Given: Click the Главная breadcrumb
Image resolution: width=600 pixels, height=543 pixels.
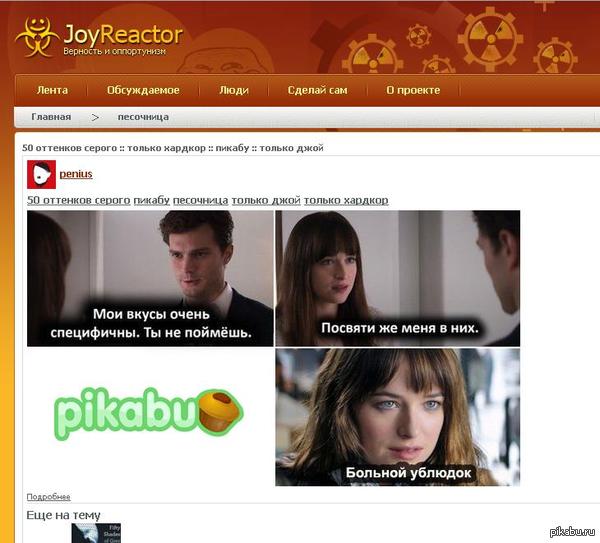Looking at the screenshot, I should tap(51, 117).
